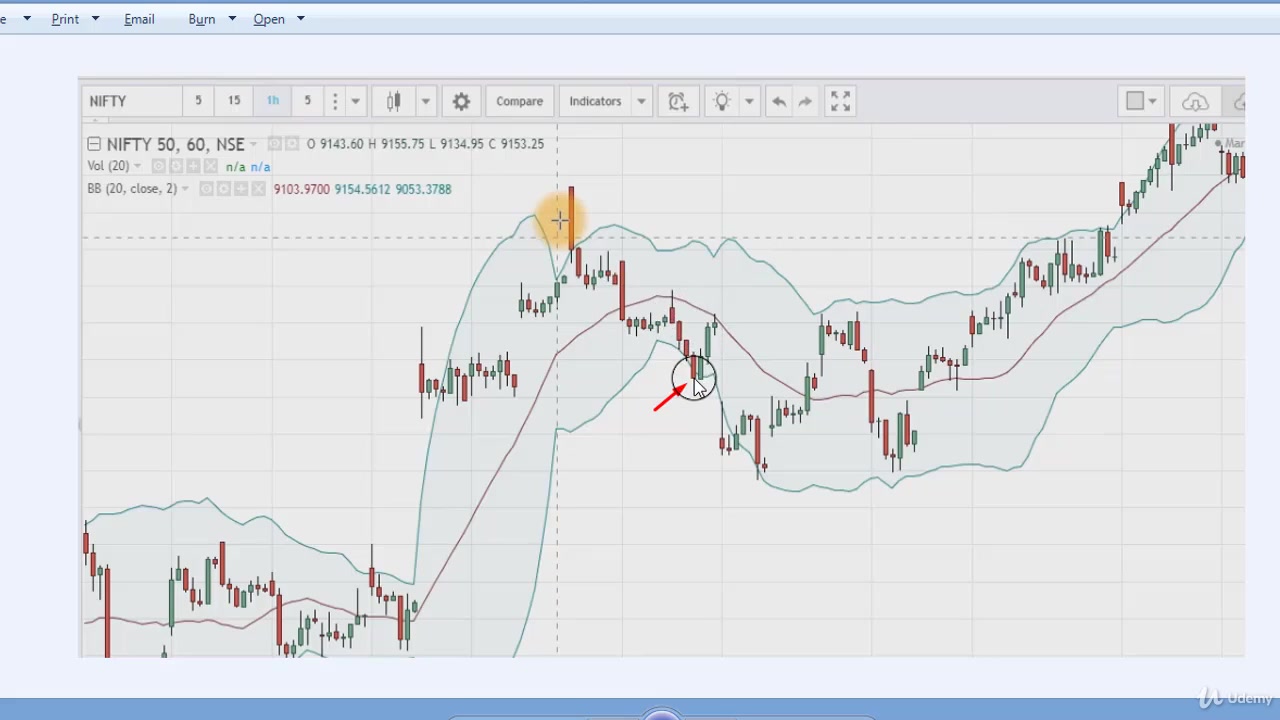Open the dropdown arrow beside the candlestick icon
Screen dimensions: 1280x720
[425, 101]
